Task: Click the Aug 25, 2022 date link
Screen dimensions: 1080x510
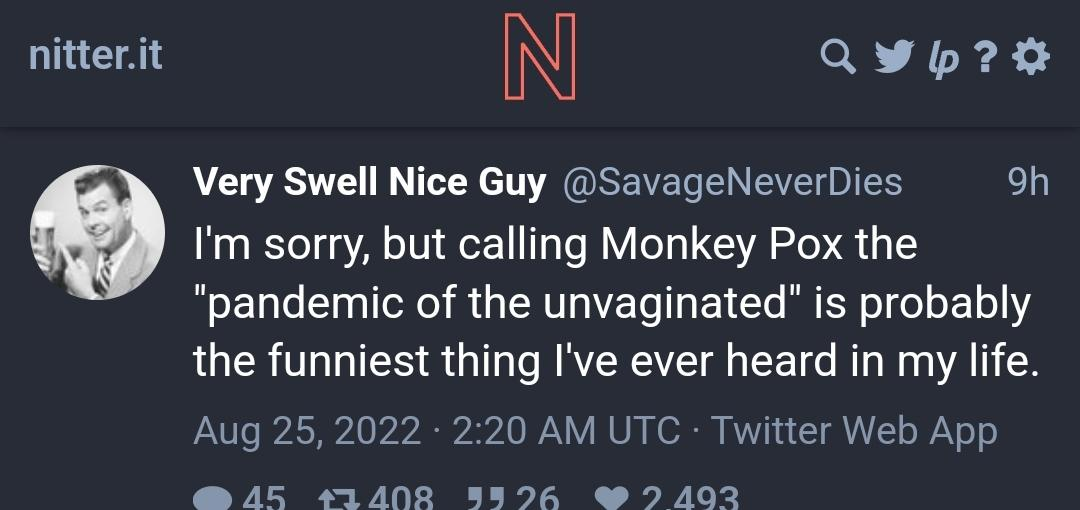Action: click(x=306, y=431)
